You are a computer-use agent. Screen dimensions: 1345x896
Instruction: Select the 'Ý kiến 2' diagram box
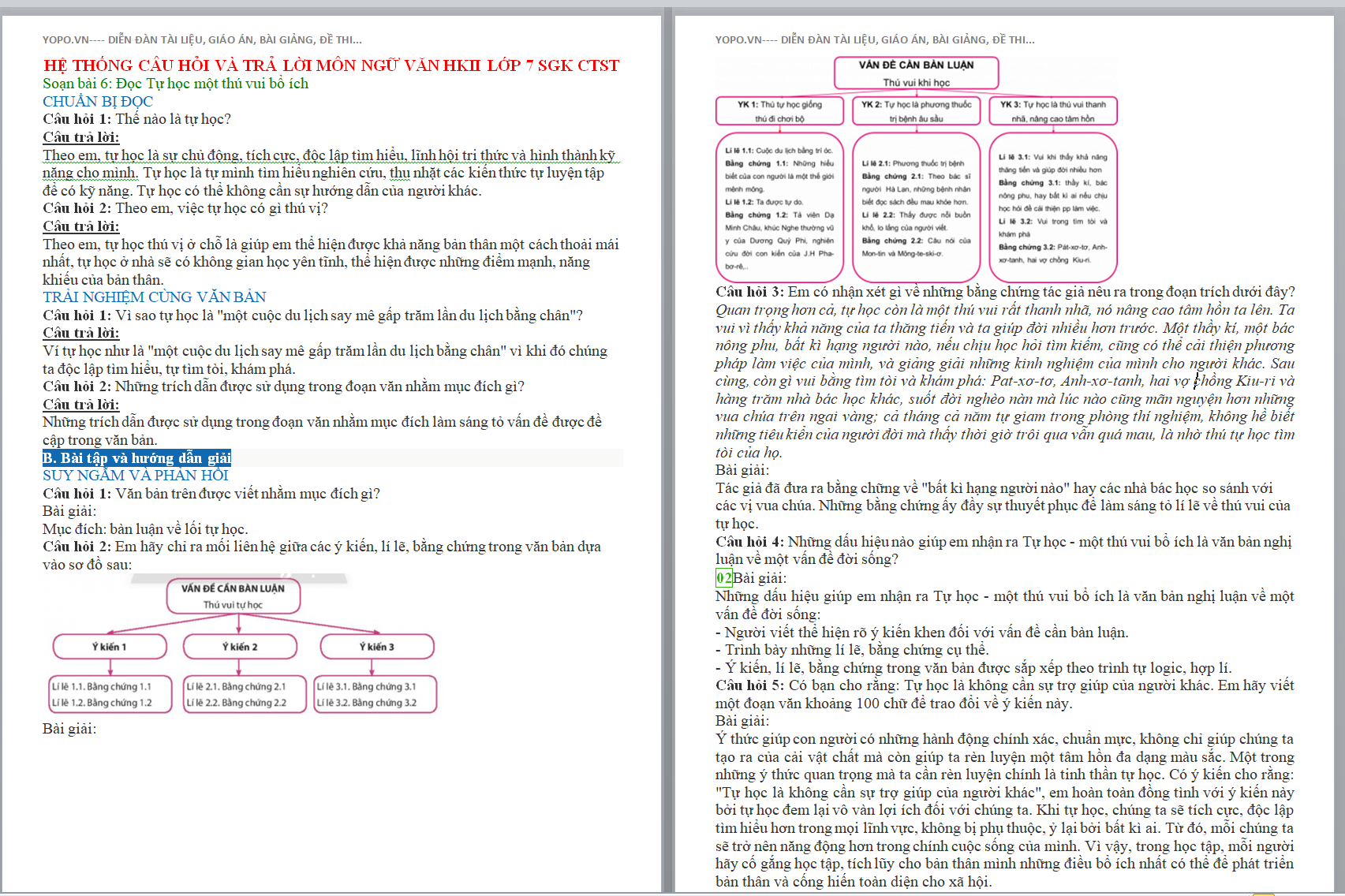pyautogui.click(x=240, y=647)
